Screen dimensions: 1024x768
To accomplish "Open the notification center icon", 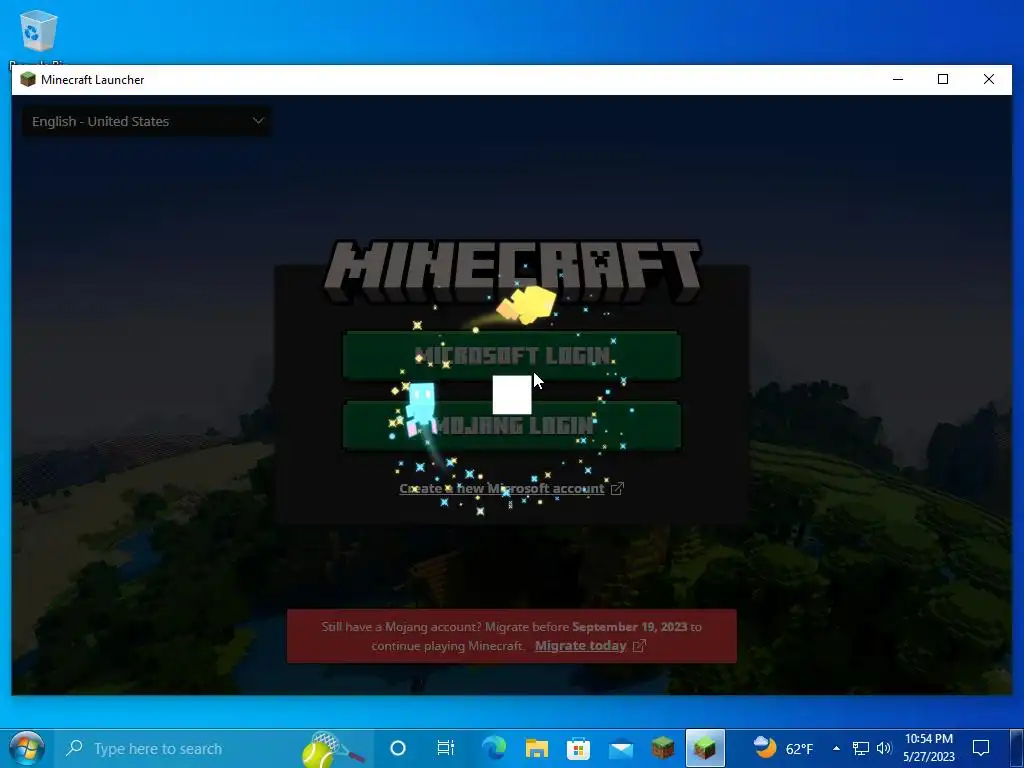I will 981,748.
